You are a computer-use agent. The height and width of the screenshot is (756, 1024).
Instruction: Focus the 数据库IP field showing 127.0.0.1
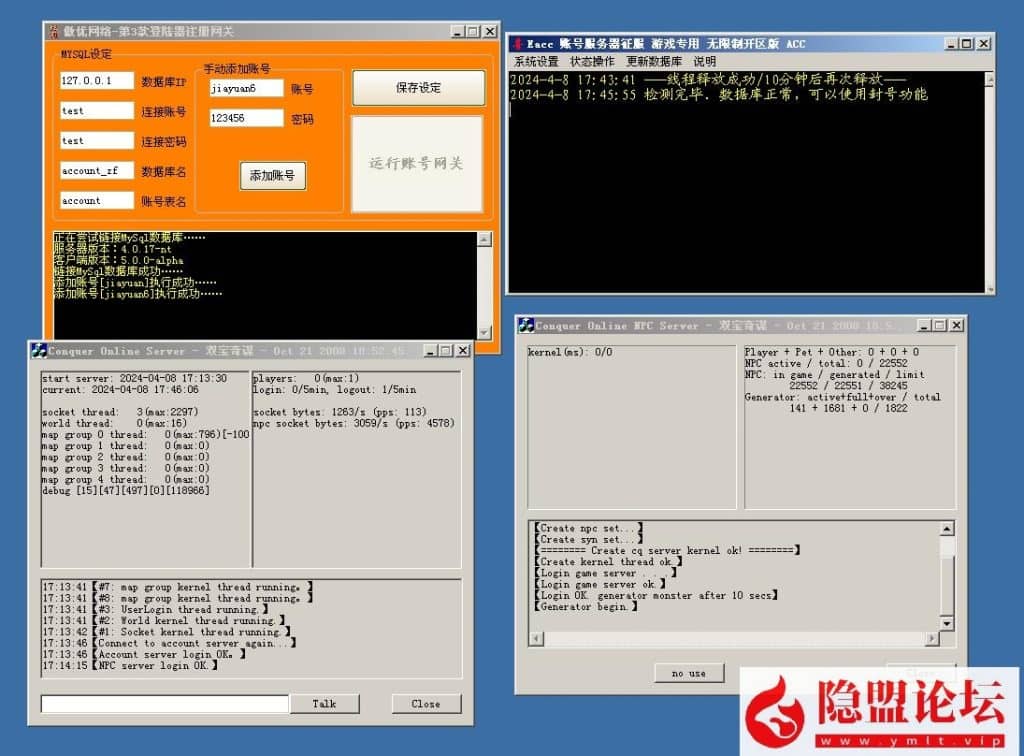click(96, 81)
